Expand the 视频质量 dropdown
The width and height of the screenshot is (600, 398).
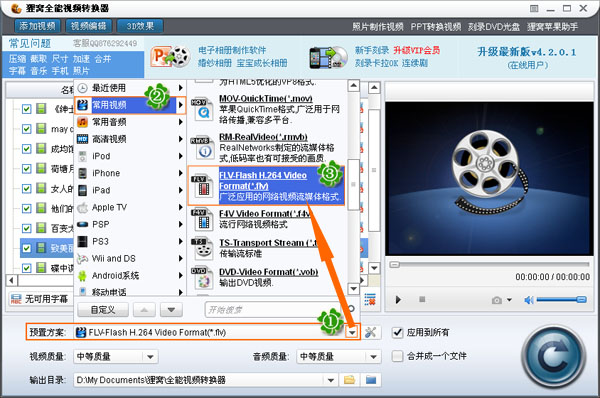pyautogui.click(x=150, y=357)
